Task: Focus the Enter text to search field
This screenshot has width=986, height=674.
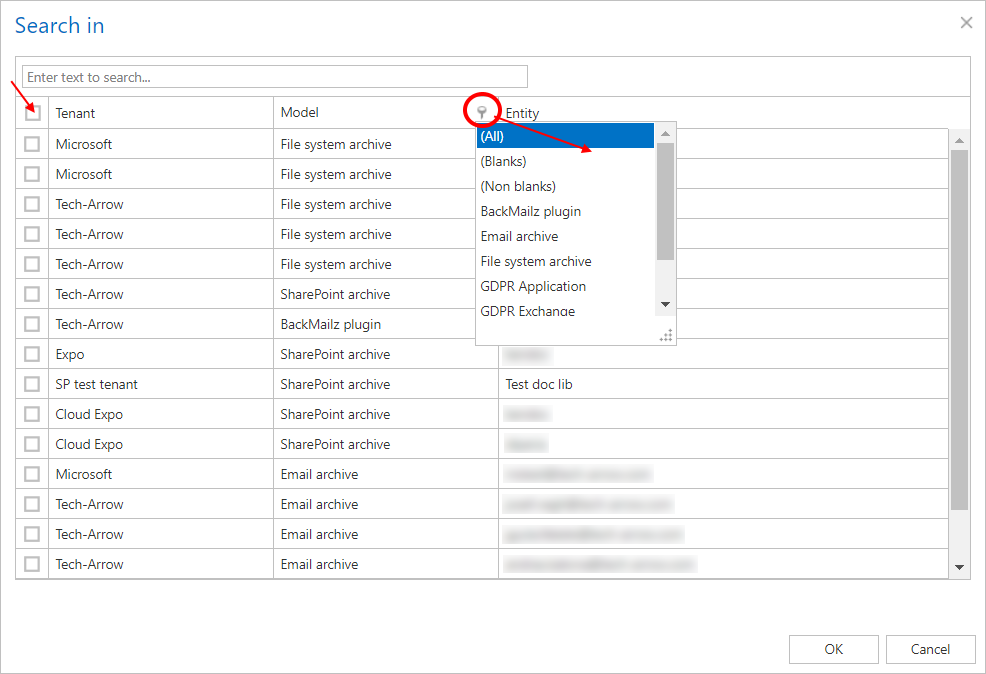Action: [275, 77]
